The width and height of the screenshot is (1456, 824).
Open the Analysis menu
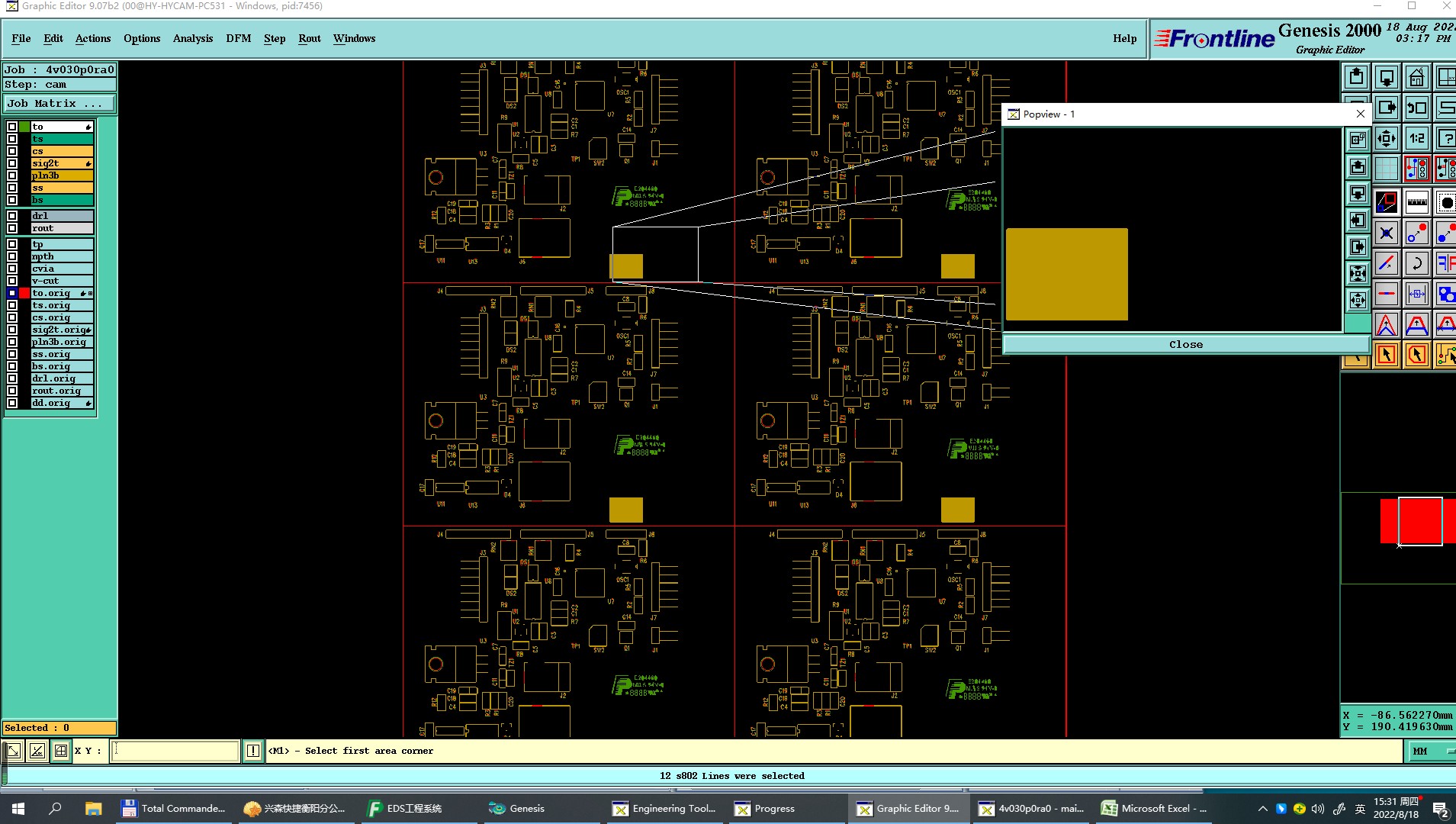point(193,38)
